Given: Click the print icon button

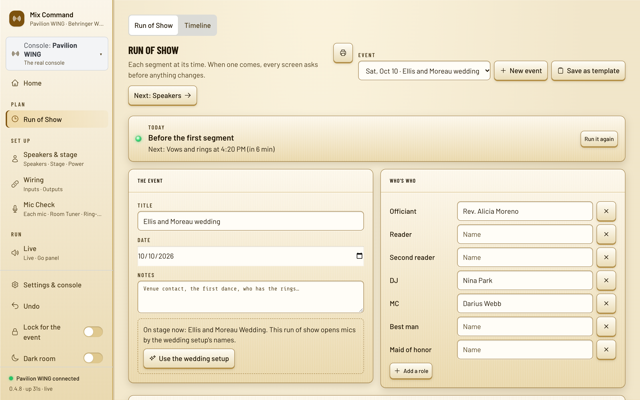Looking at the screenshot, I should click(x=343, y=53).
